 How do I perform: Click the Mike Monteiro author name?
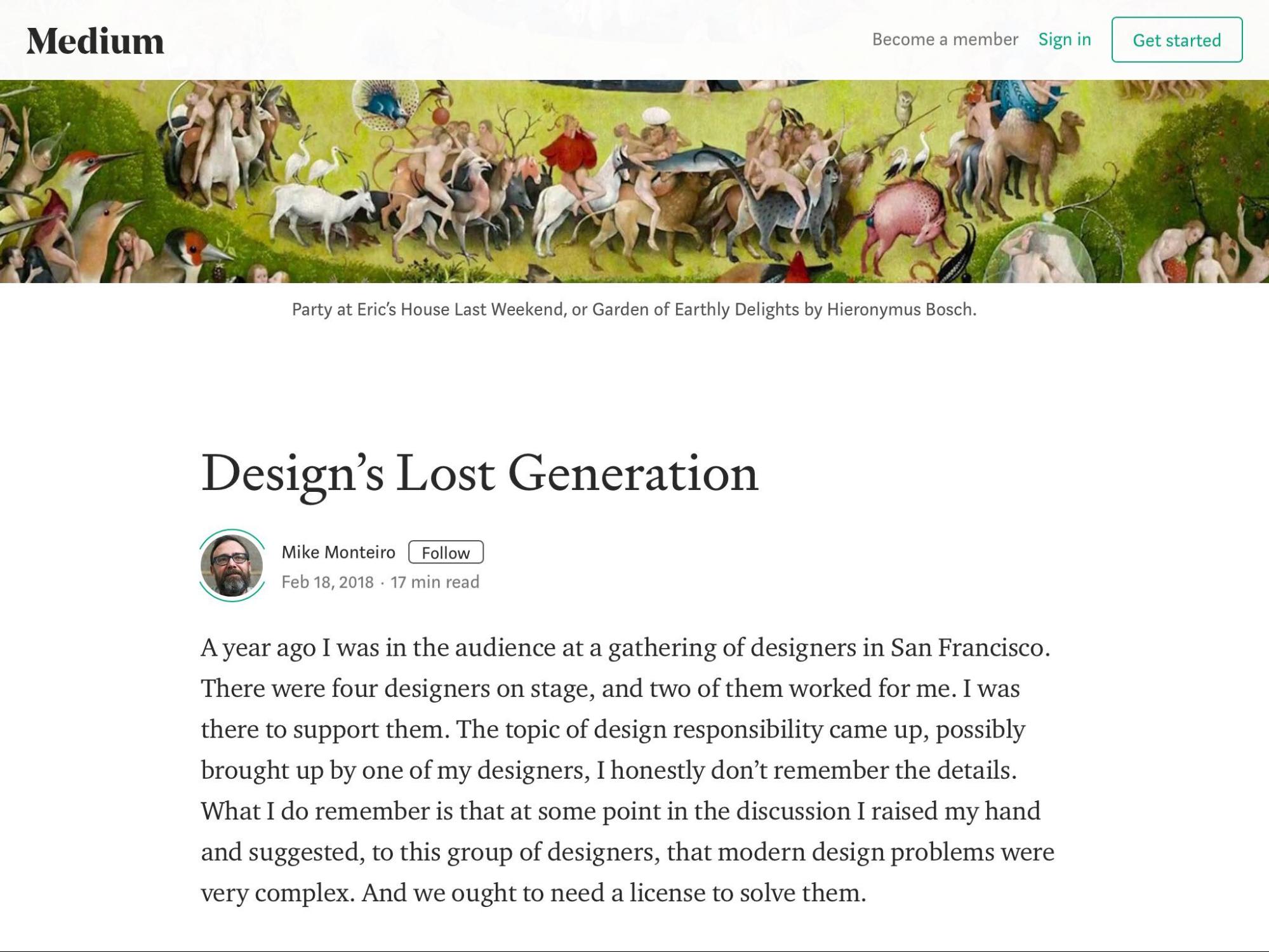(x=338, y=552)
